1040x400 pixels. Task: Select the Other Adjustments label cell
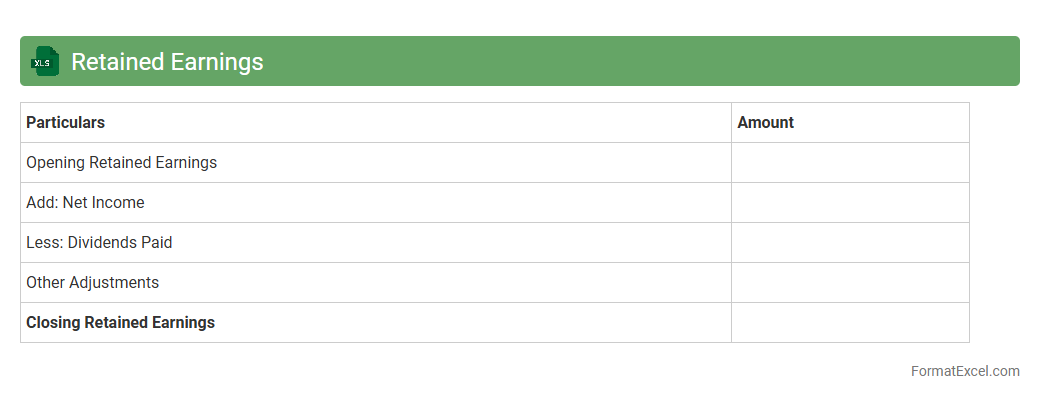point(92,282)
